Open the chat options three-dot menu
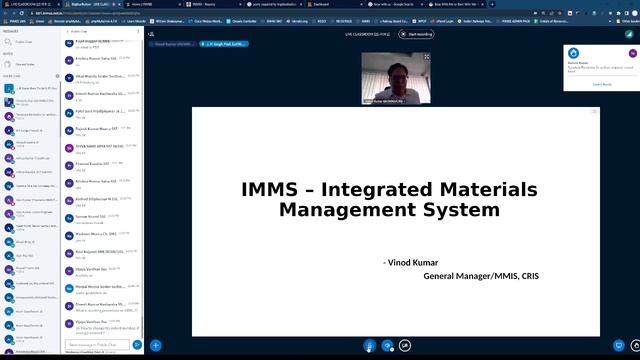Screen dimensions: 640x360 point(138,31)
